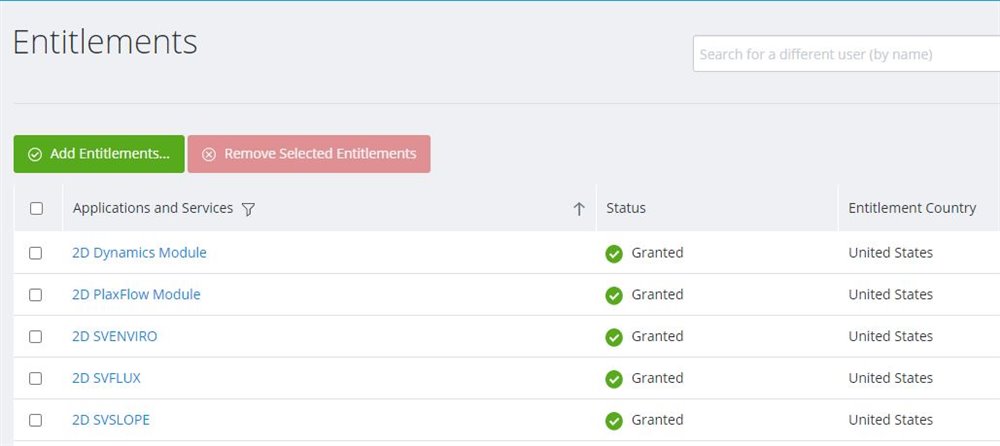Tick the checkbox for 2D SVENVIRO

[36, 337]
